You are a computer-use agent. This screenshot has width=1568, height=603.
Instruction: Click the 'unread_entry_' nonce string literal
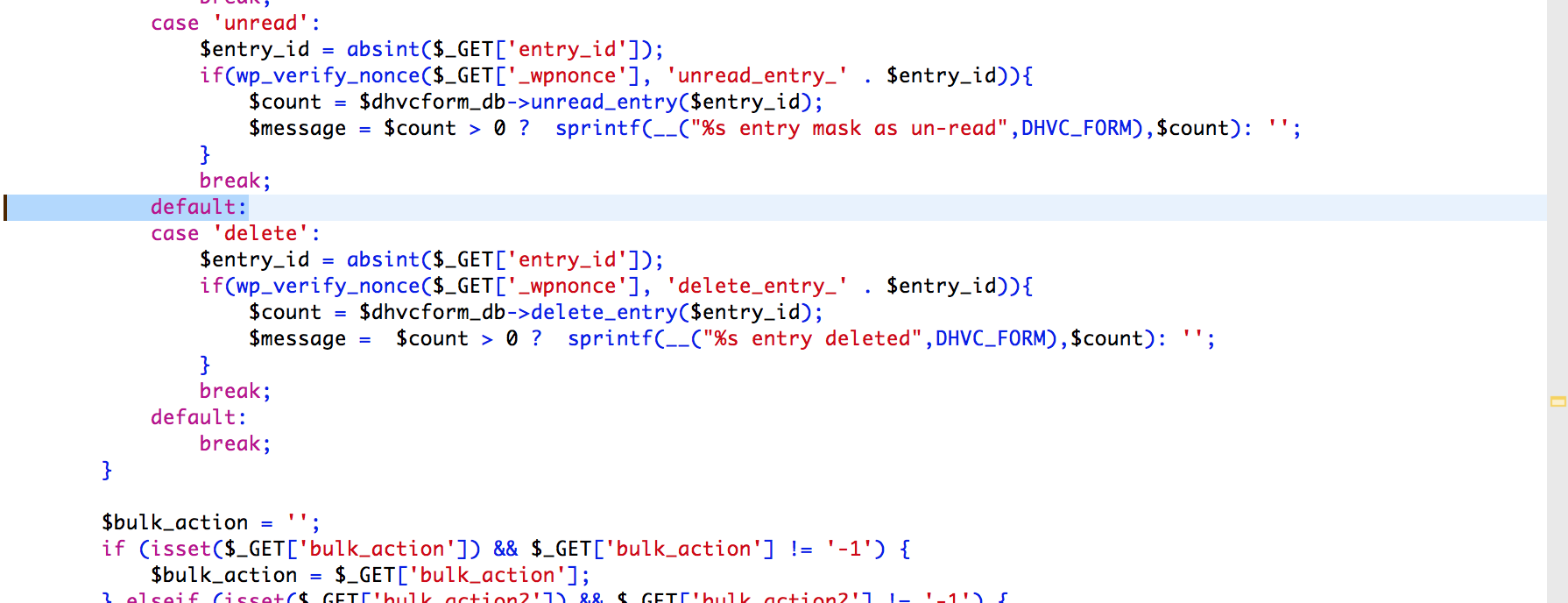(757, 76)
